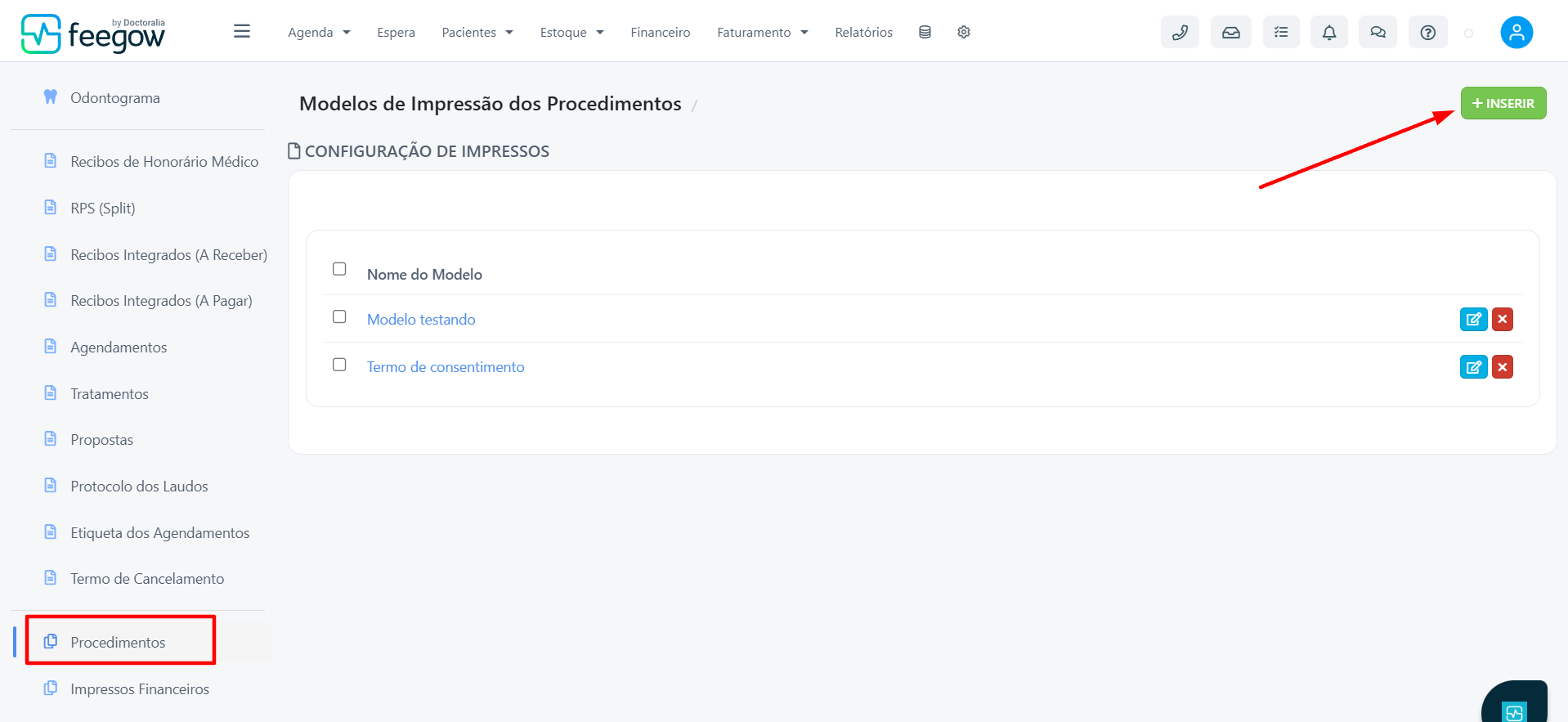Expand the Faturamento dropdown menu
The height and width of the screenshot is (722, 1568).
point(763,33)
